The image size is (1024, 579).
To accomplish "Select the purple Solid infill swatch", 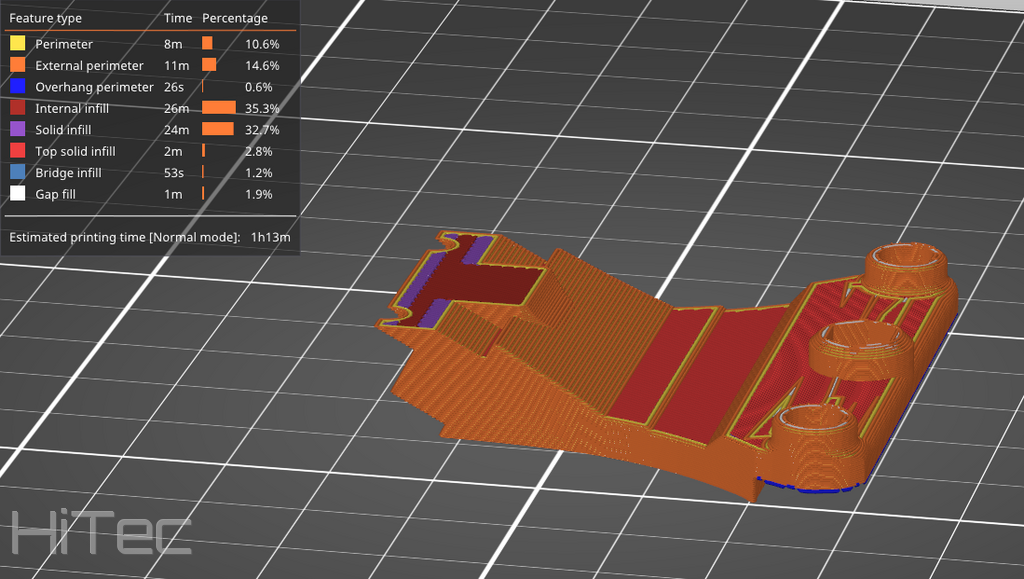I will click(17, 130).
